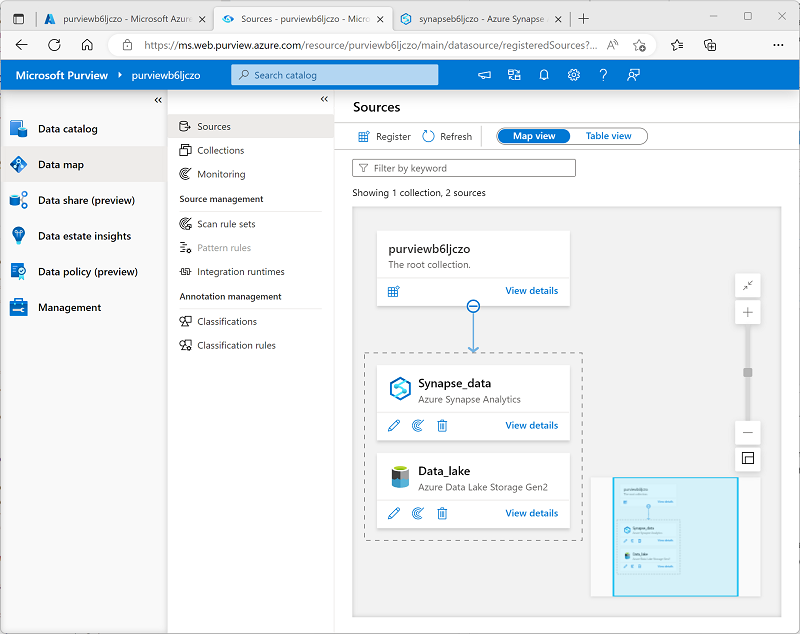Close the Sources browser tab
This screenshot has width=800, height=634.
click(x=380, y=19)
